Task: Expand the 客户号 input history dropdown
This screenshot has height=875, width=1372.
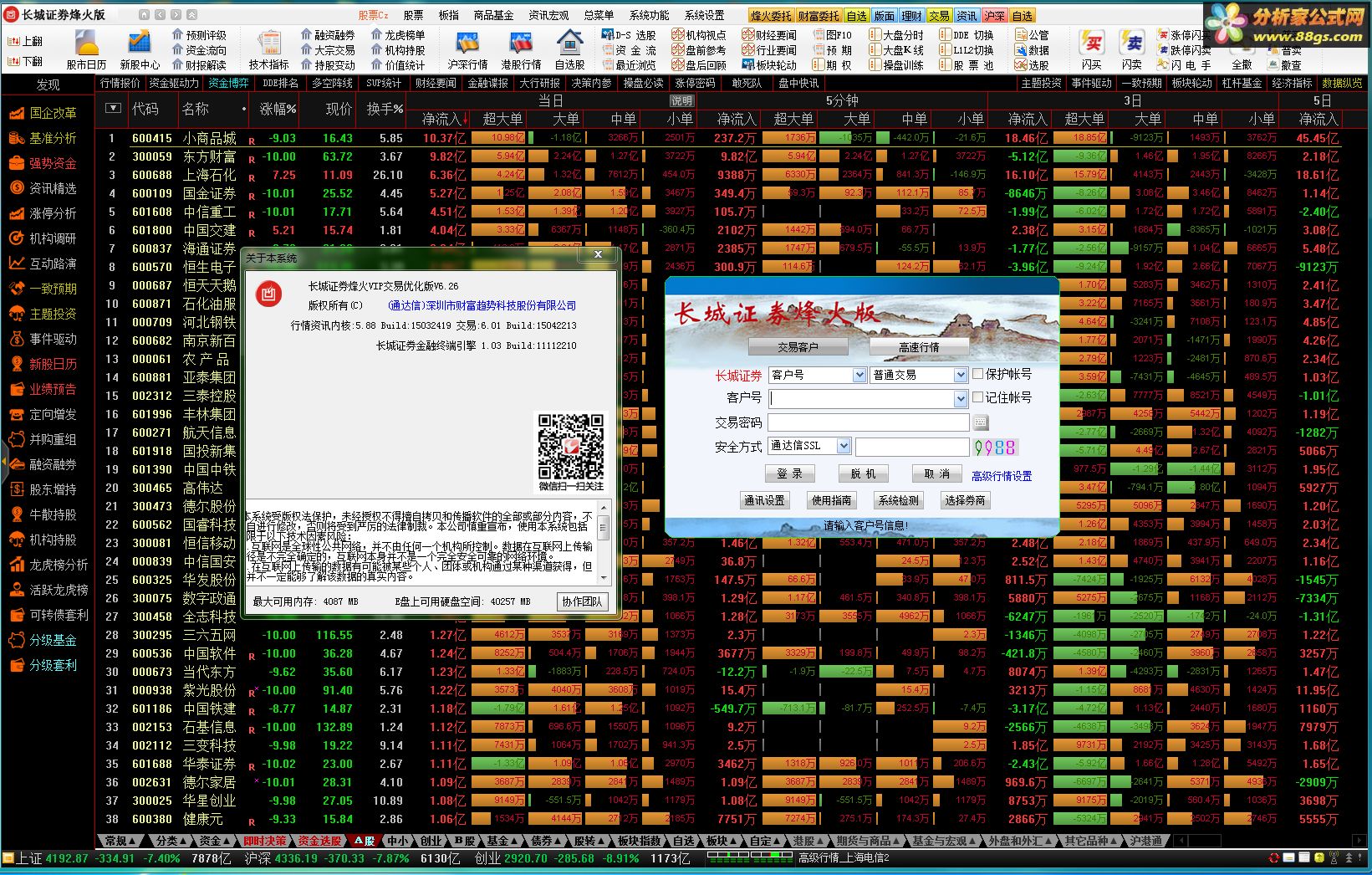Action: [961, 399]
